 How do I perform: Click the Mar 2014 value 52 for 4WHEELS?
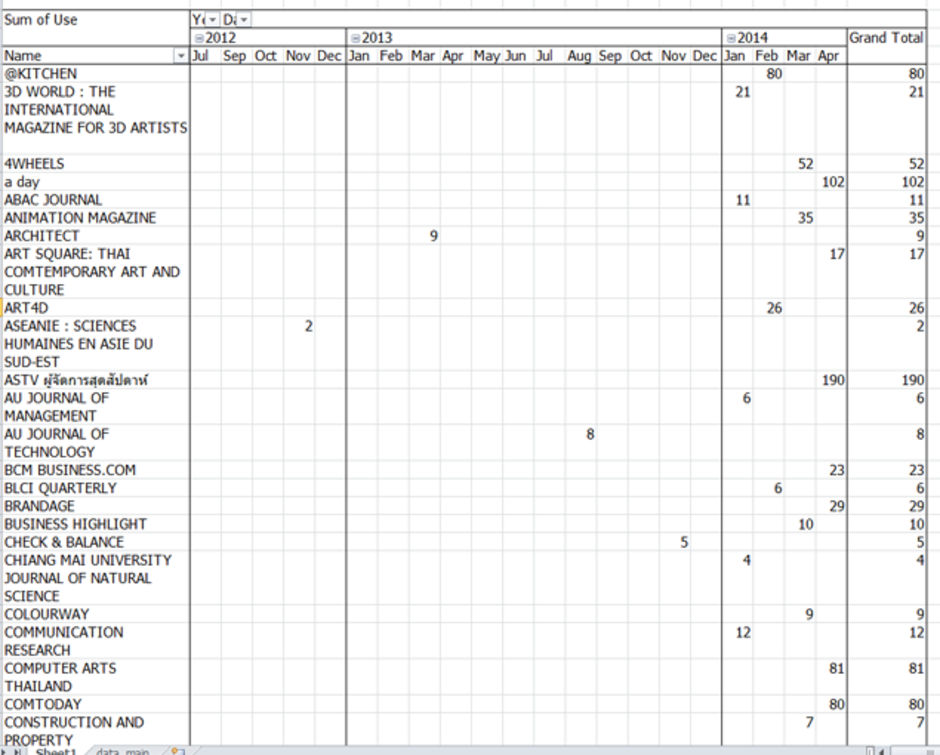(805, 164)
